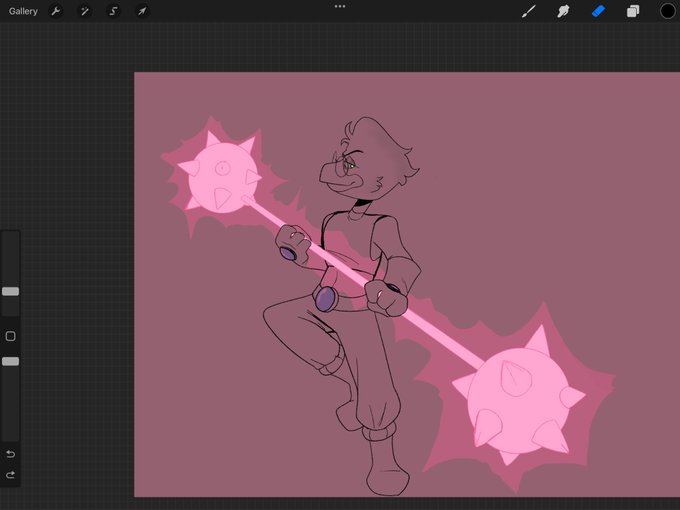Image resolution: width=680 pixels, height=510 pixels.
Task: Activate the Transform arrow tool
Action: click(142, 11)
